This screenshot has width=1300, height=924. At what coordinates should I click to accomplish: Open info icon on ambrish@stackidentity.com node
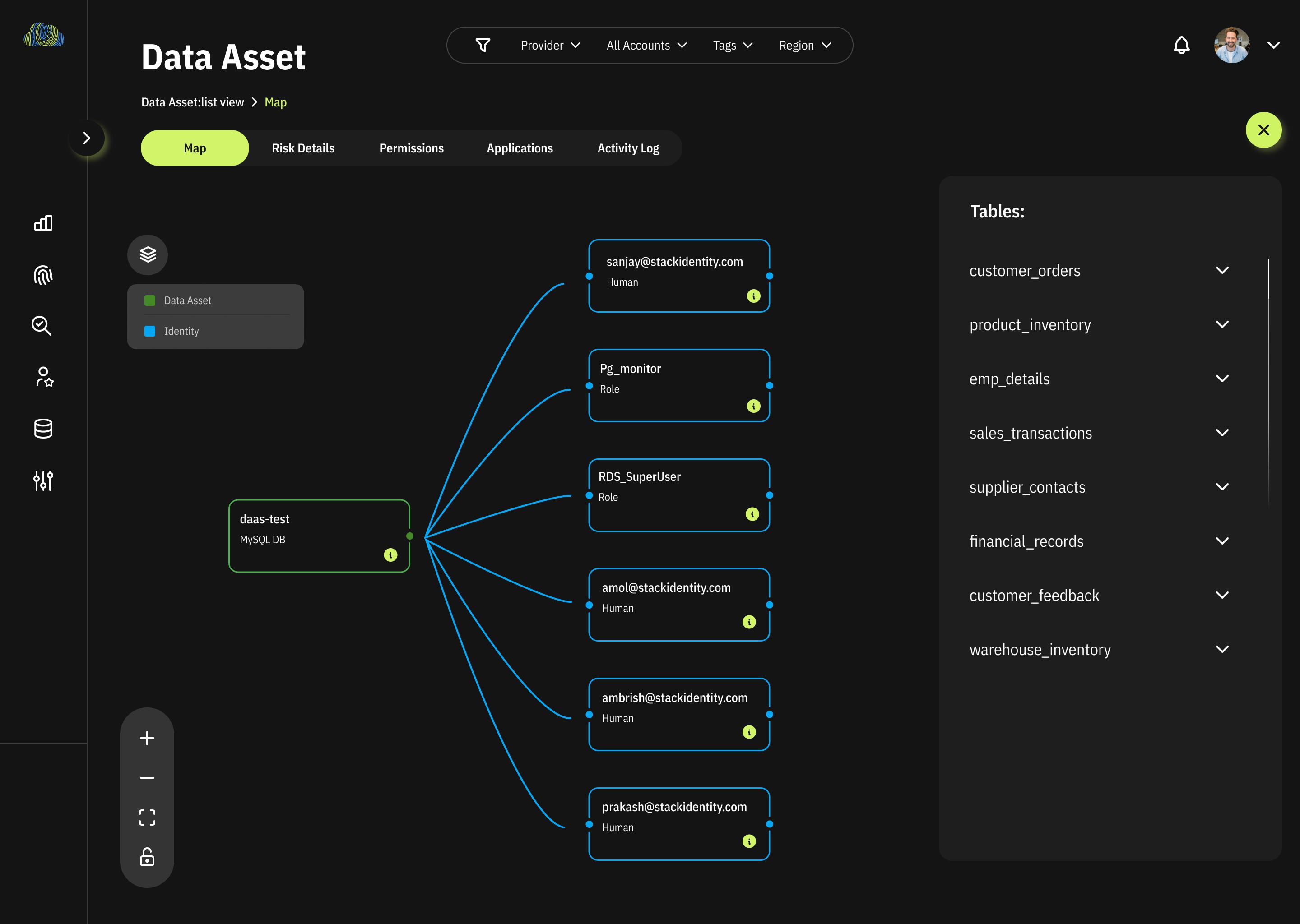(749, 732)
